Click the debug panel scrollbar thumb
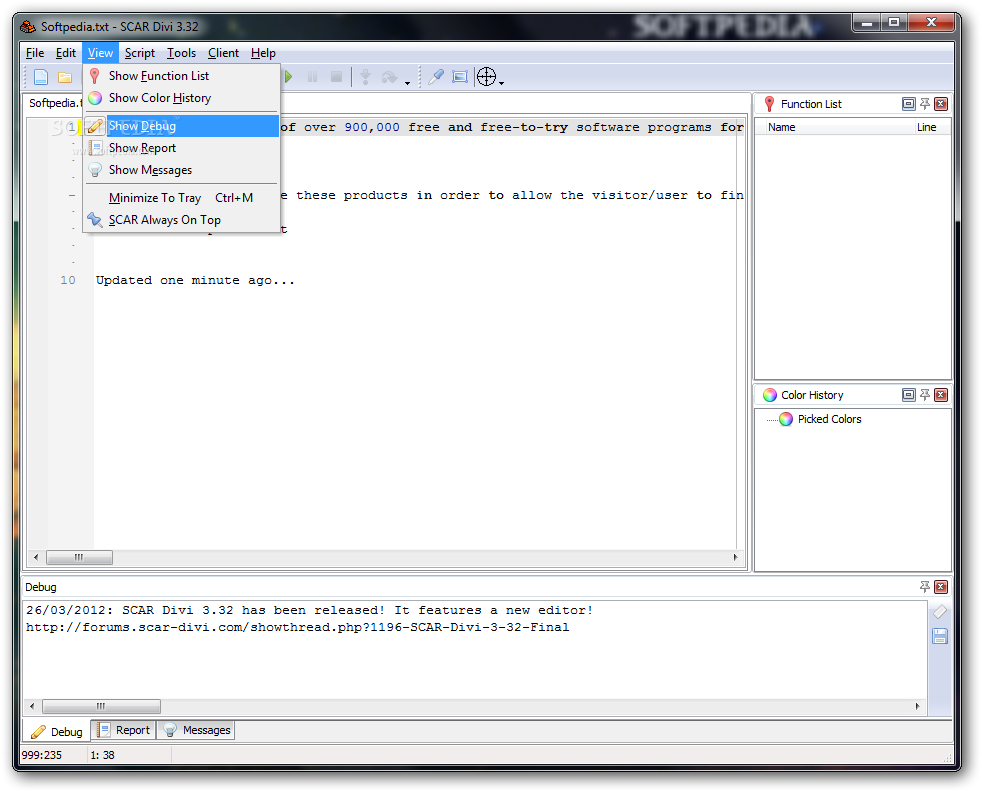Screen dimensions: 982x792 [x=101, y=706]
